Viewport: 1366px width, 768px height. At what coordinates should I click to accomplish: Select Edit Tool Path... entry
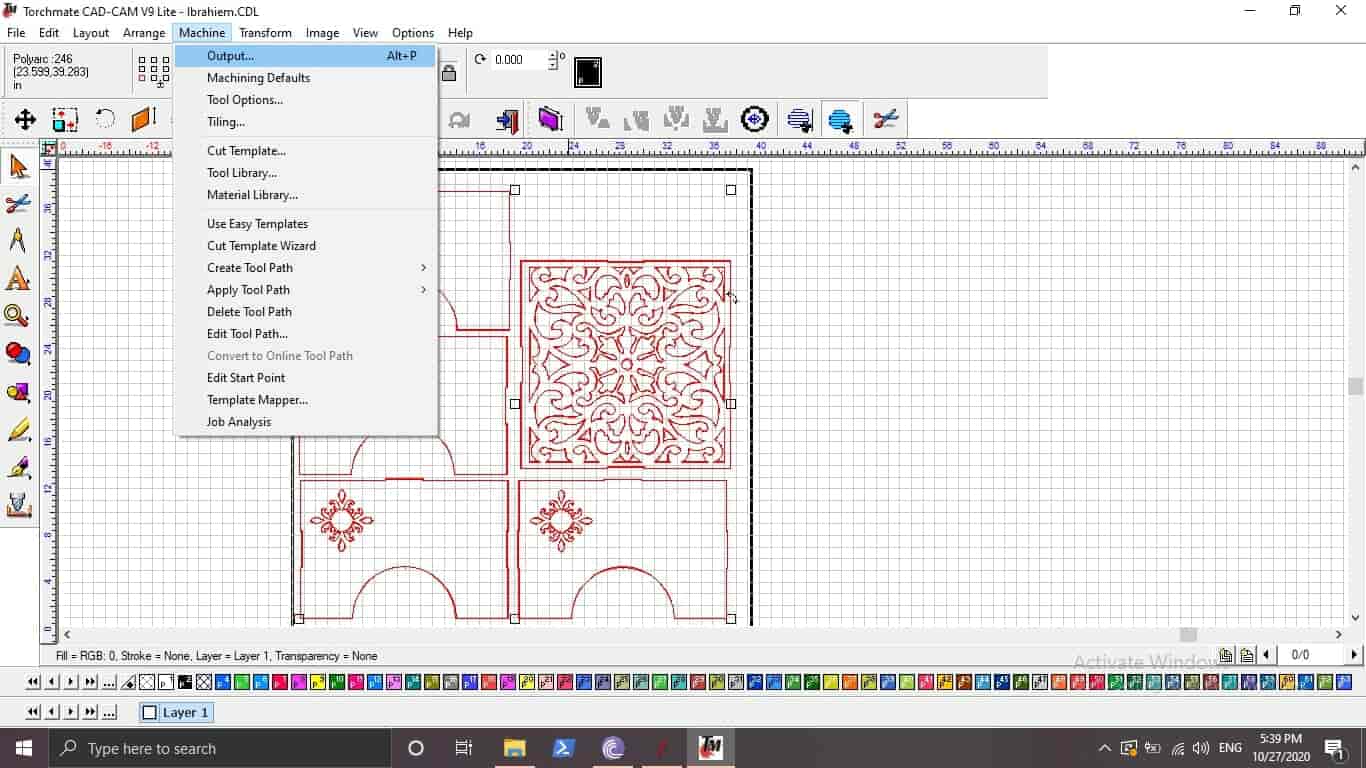point(305,334)
